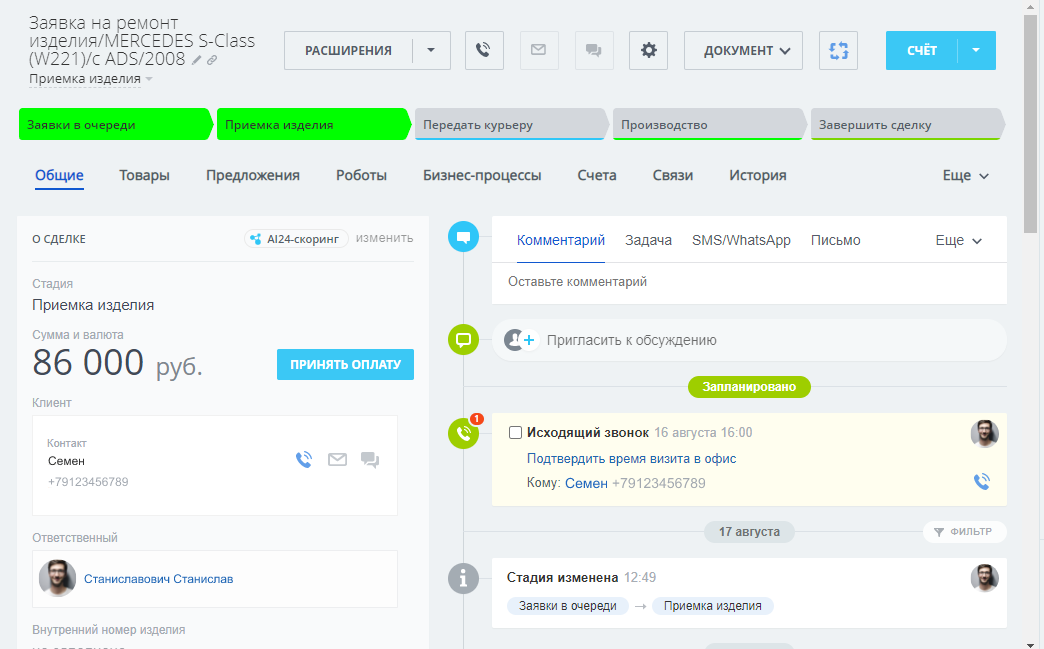Screen dimensions: 1044x649
Task: Click the blue СЧЁТ button
Action: [x=921, y=51]
